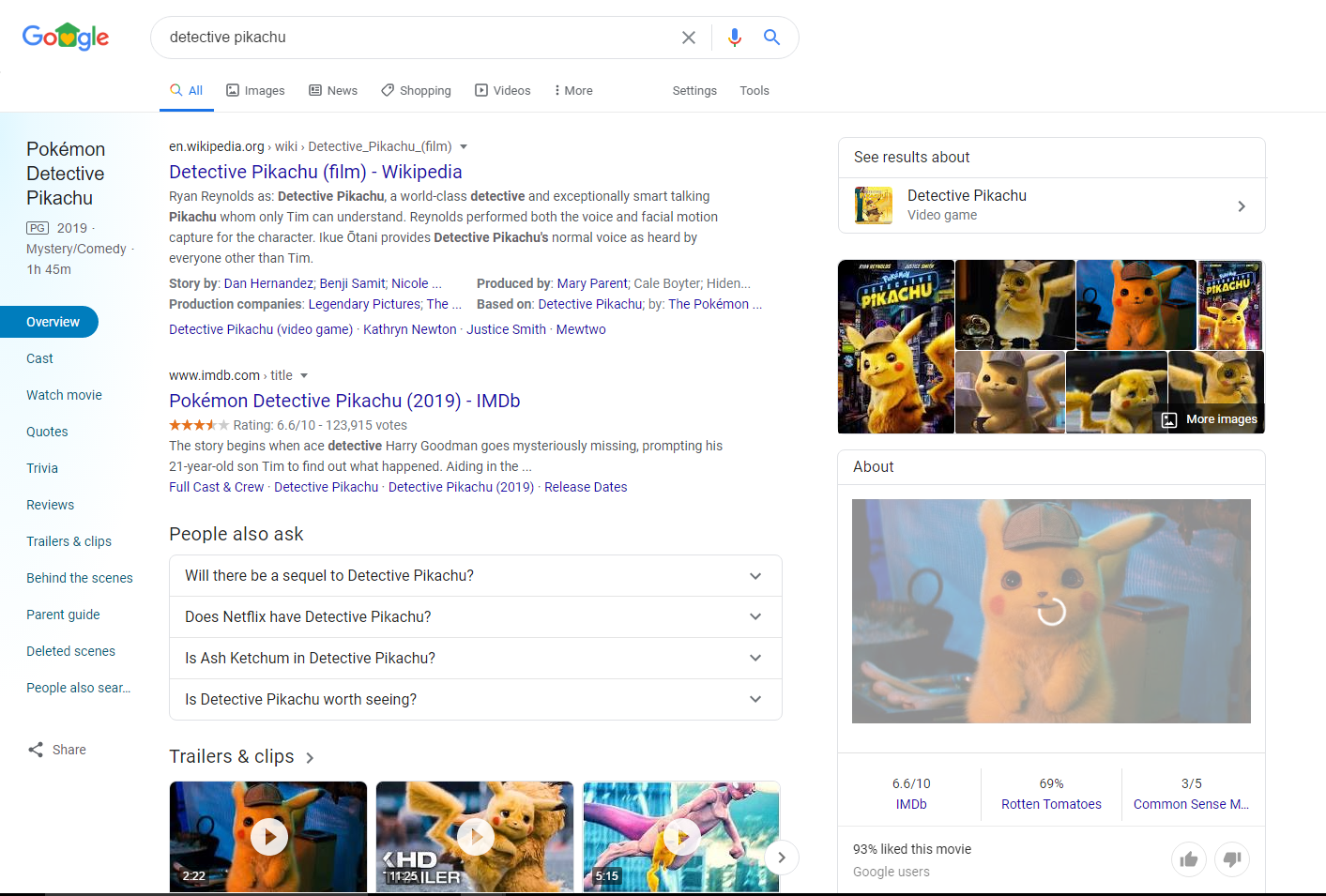Screen dimensions: 1326x896
Task: Play the 2:22 trailer clip
Action: (x=268, y=836)
